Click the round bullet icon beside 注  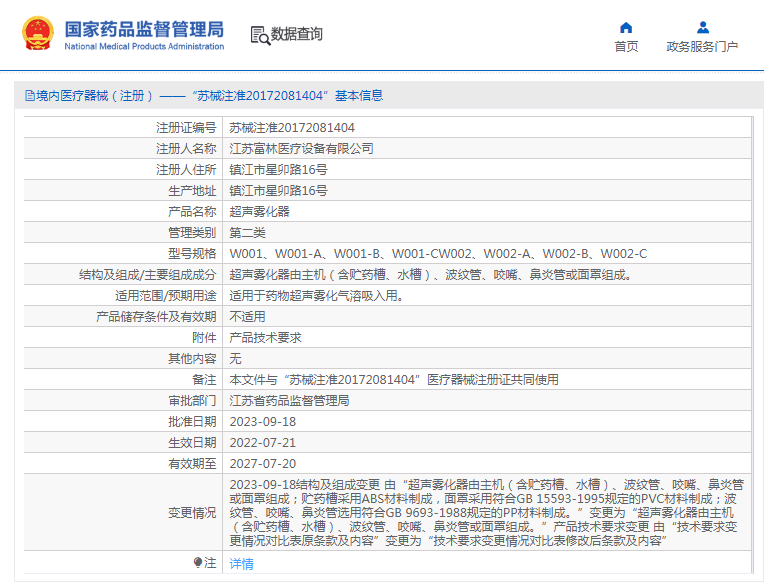[x=197, y=563]
